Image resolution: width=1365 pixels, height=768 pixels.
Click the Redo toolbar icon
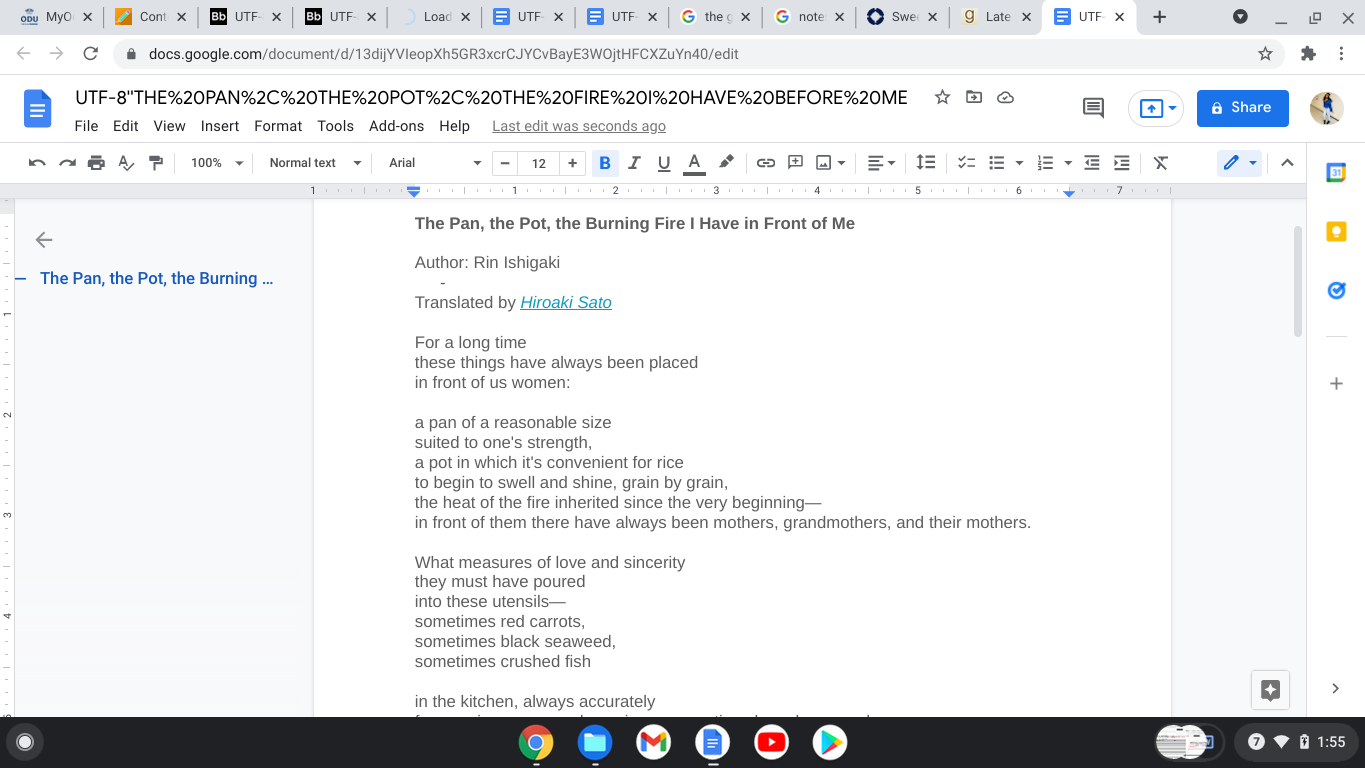pyautogui.click(x=67, y=163)
